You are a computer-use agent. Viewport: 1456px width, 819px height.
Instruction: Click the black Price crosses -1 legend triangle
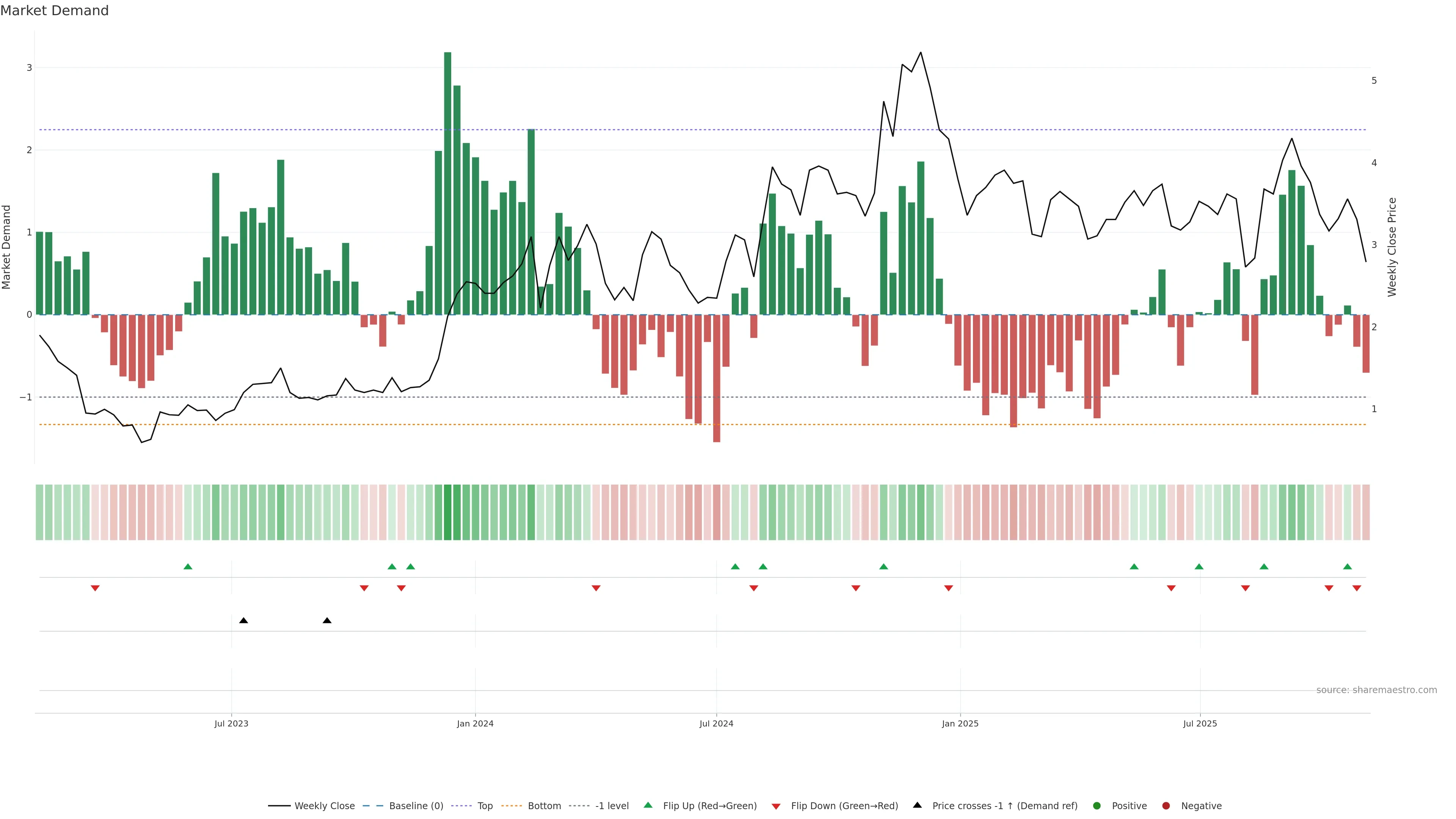click(x=917, y=805)
